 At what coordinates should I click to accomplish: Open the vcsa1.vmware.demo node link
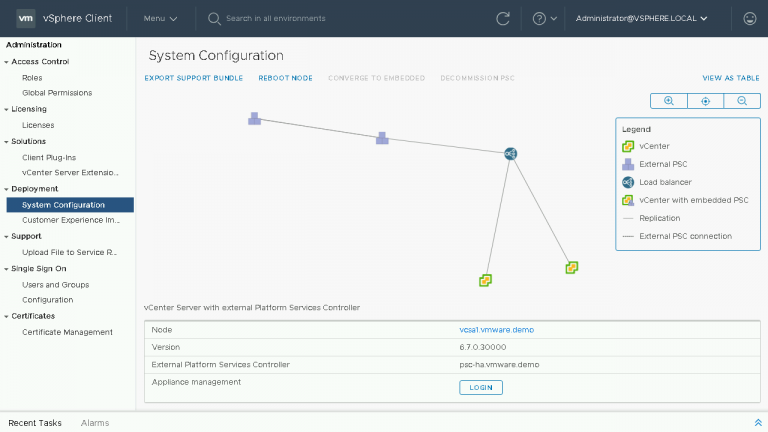[497, 330]
